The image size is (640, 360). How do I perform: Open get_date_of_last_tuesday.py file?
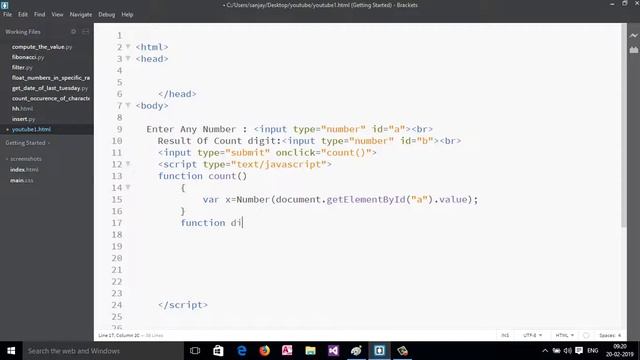(x=50, y=88)
